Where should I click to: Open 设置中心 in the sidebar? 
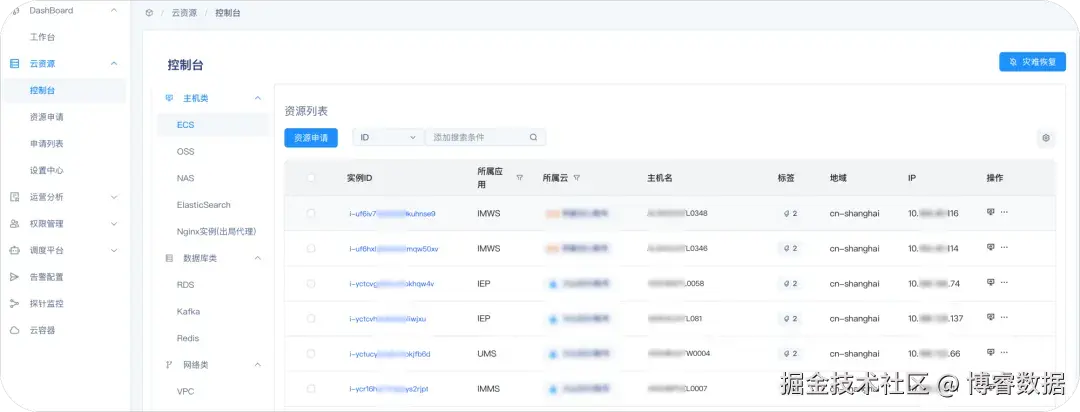point(46,170)
